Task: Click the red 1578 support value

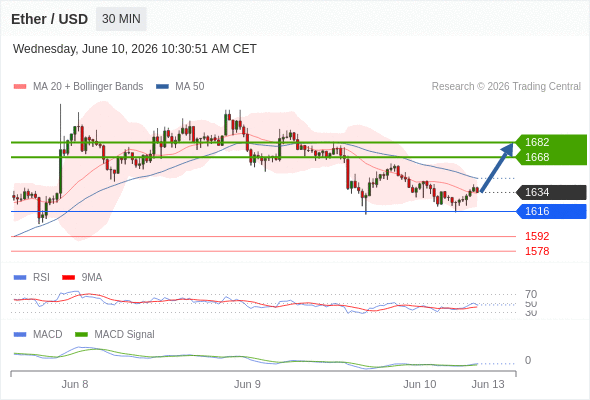Action: (x=537, y=251)
